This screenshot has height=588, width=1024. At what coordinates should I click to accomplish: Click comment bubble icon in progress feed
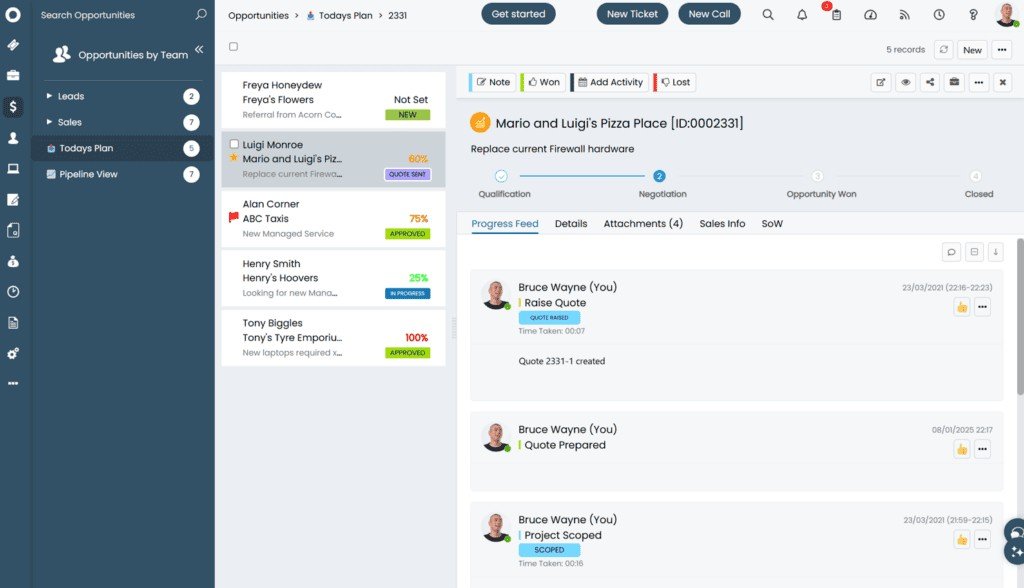point(952,252)
